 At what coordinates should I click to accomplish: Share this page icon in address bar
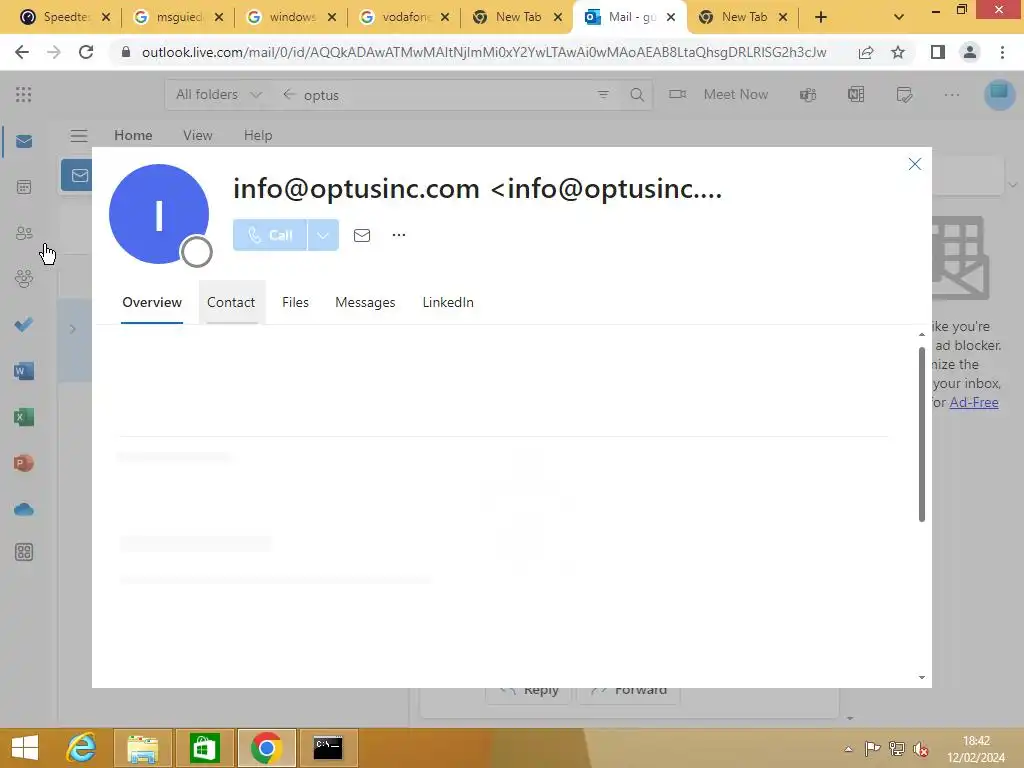866,52
